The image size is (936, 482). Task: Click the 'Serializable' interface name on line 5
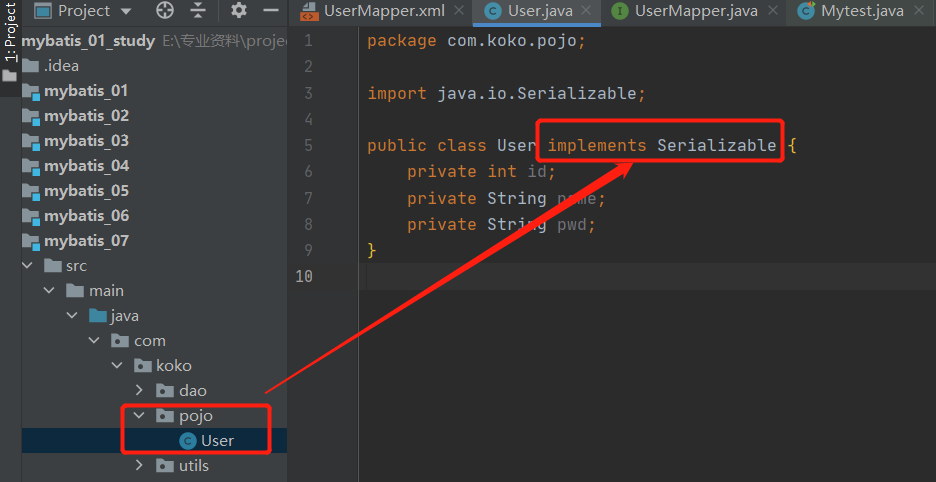pos(717,145)
